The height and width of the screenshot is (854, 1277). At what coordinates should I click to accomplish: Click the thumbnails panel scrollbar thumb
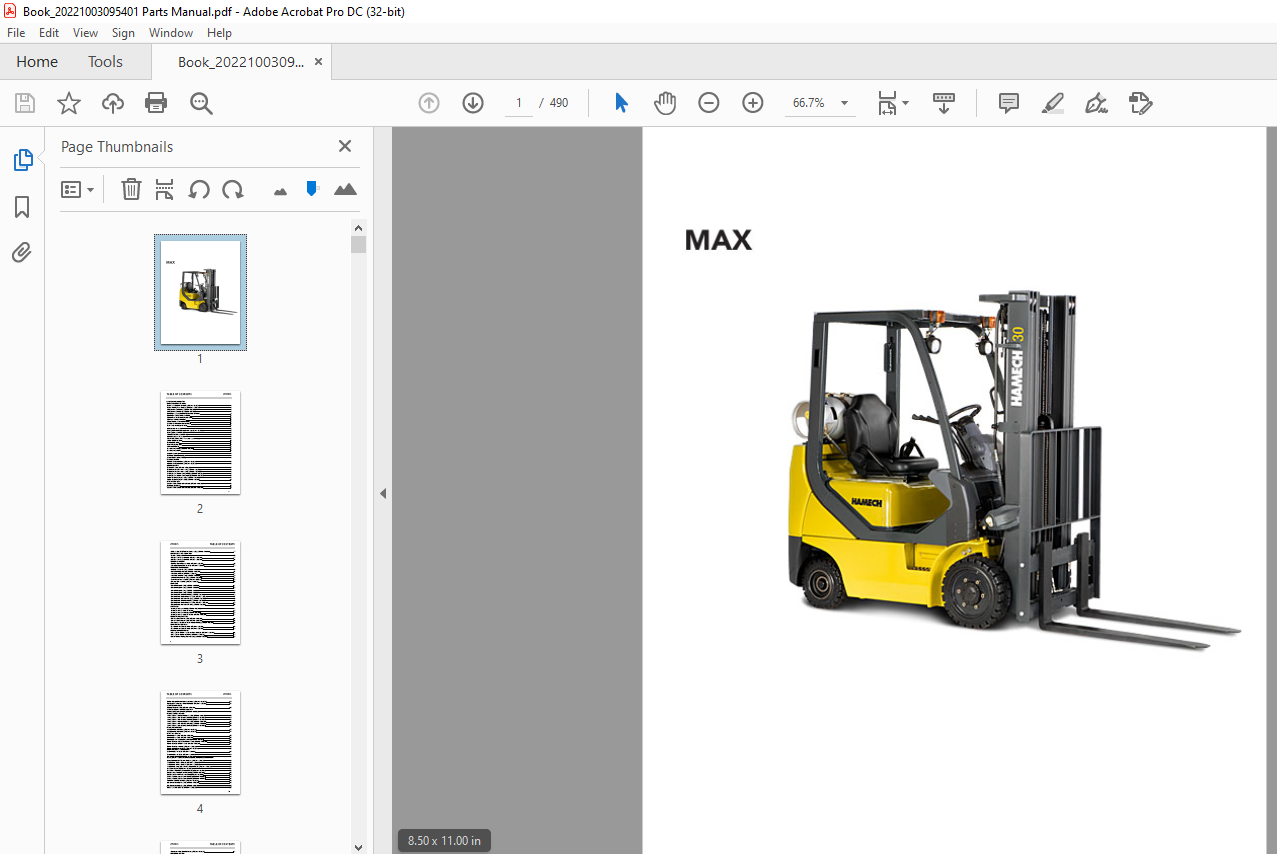[x=358, y=245]
